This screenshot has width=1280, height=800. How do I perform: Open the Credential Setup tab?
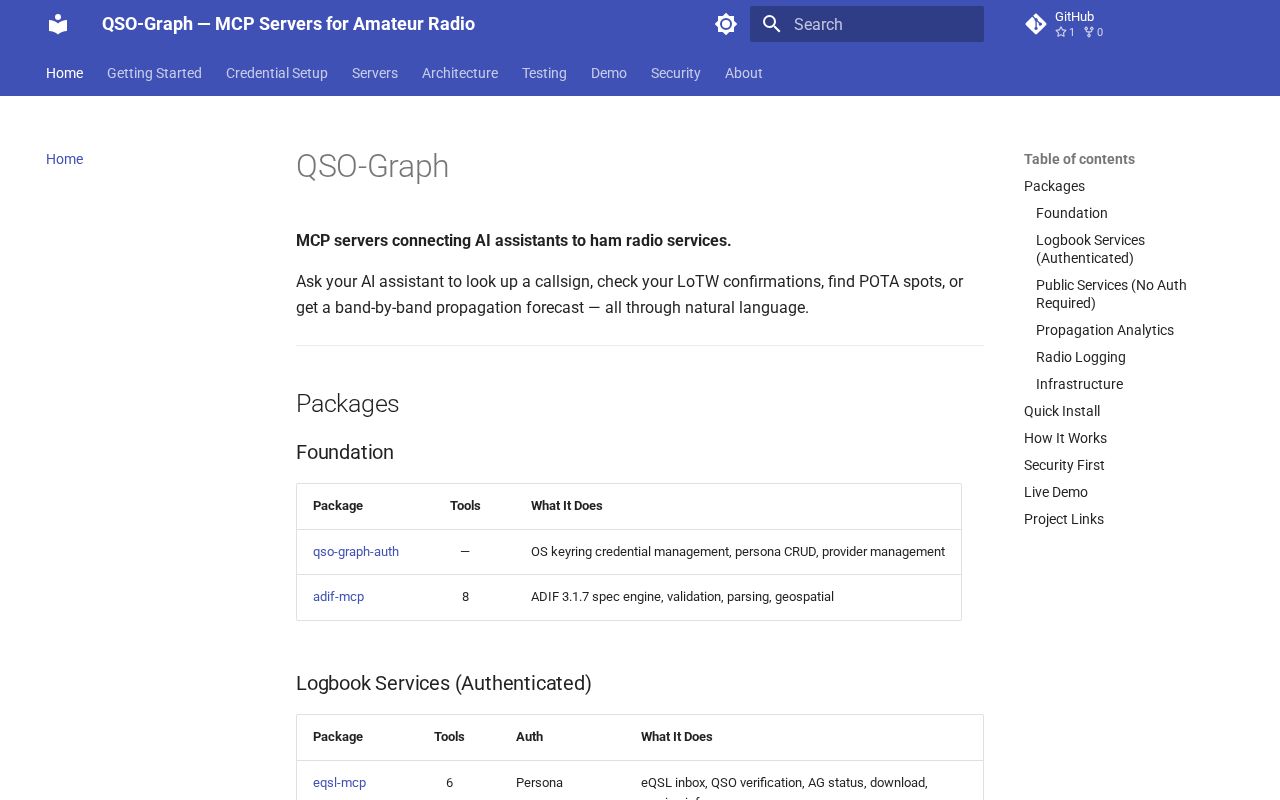tap(277, 73)
